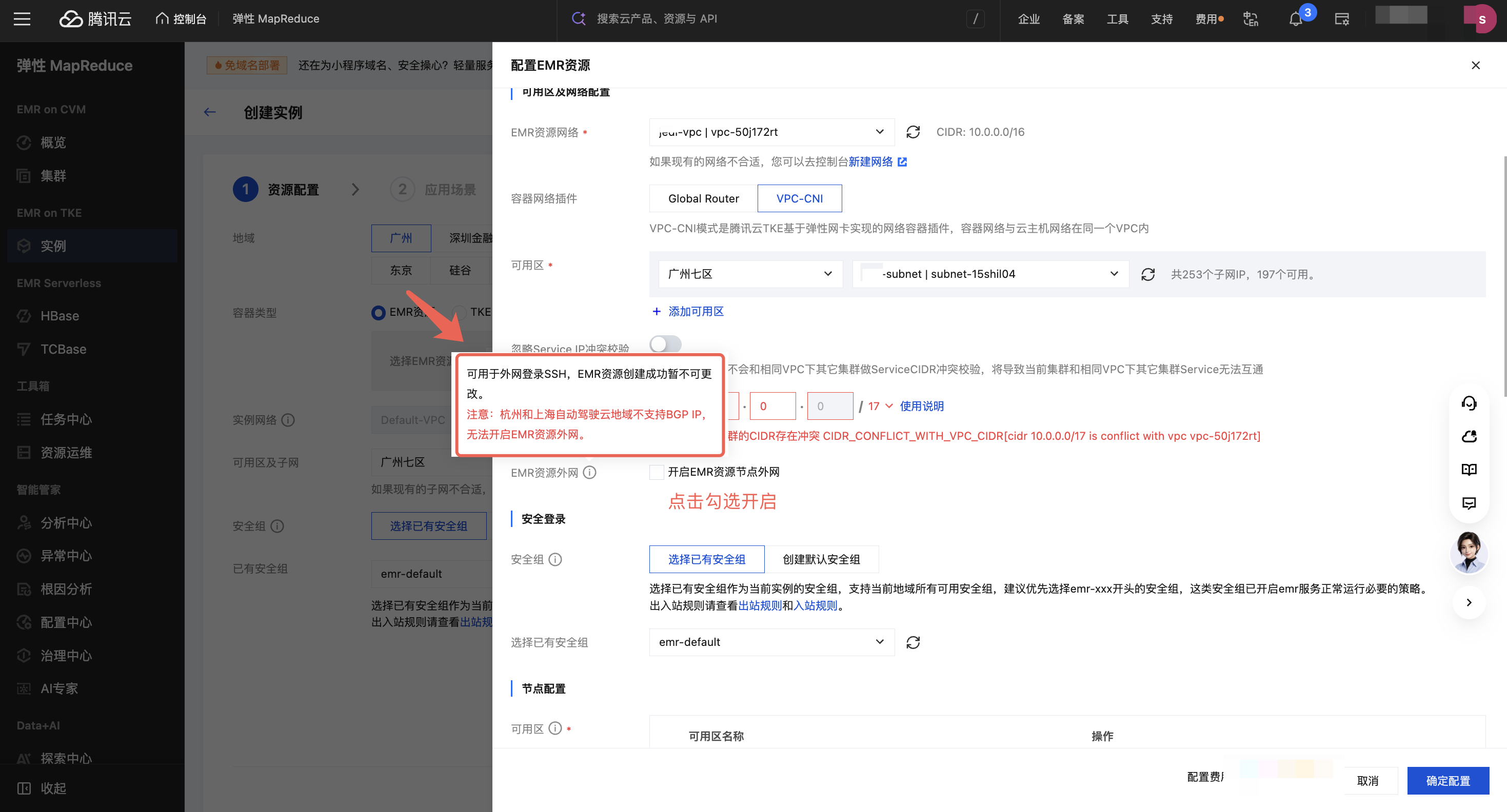The width and height of the screenshot is (1507, 812).
Task: Open the 入站规则 link
Action: coord(816,605)
